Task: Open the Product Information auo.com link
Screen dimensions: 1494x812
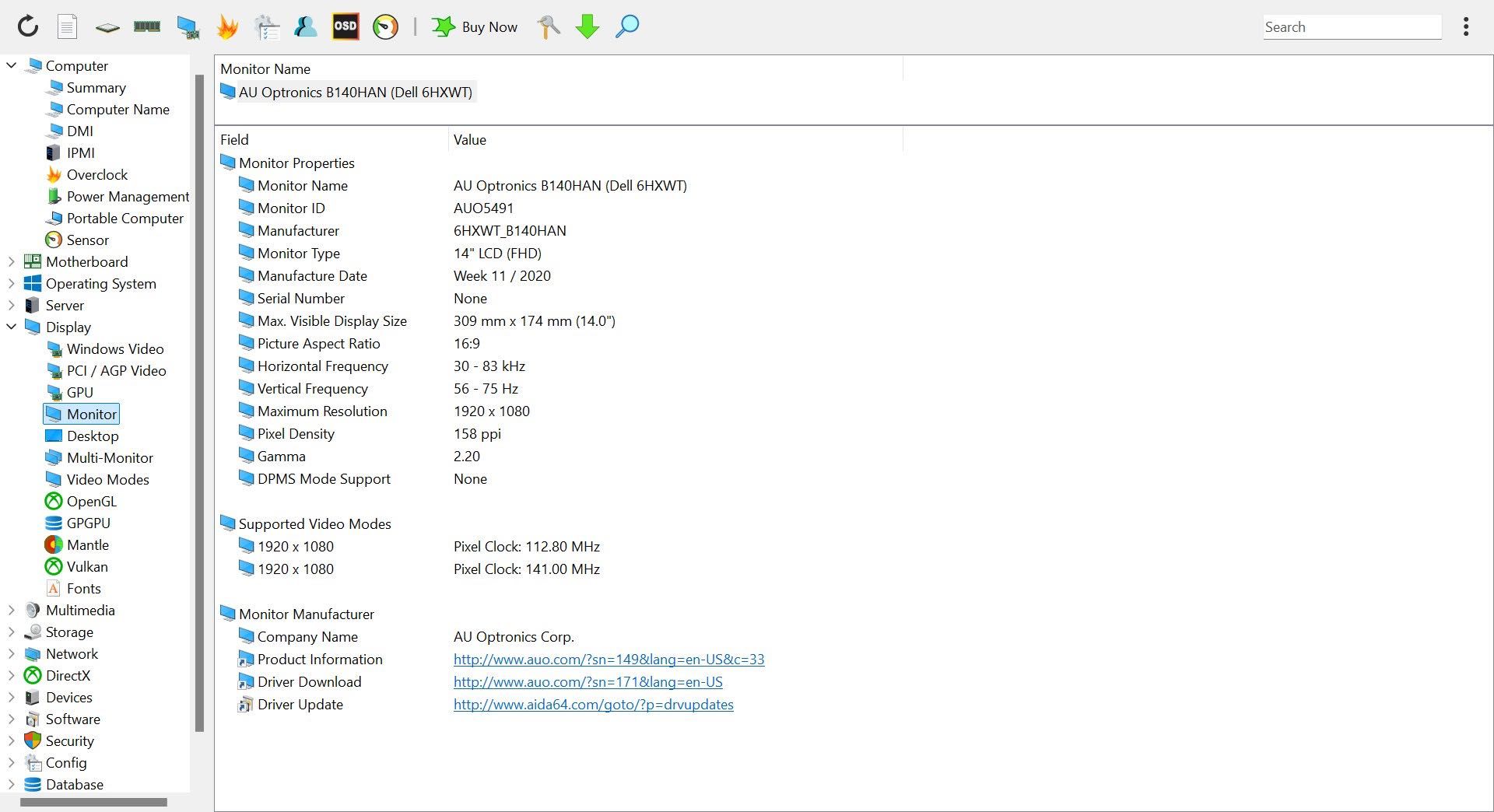Action: pyautogui.click(x=608, y=659)
